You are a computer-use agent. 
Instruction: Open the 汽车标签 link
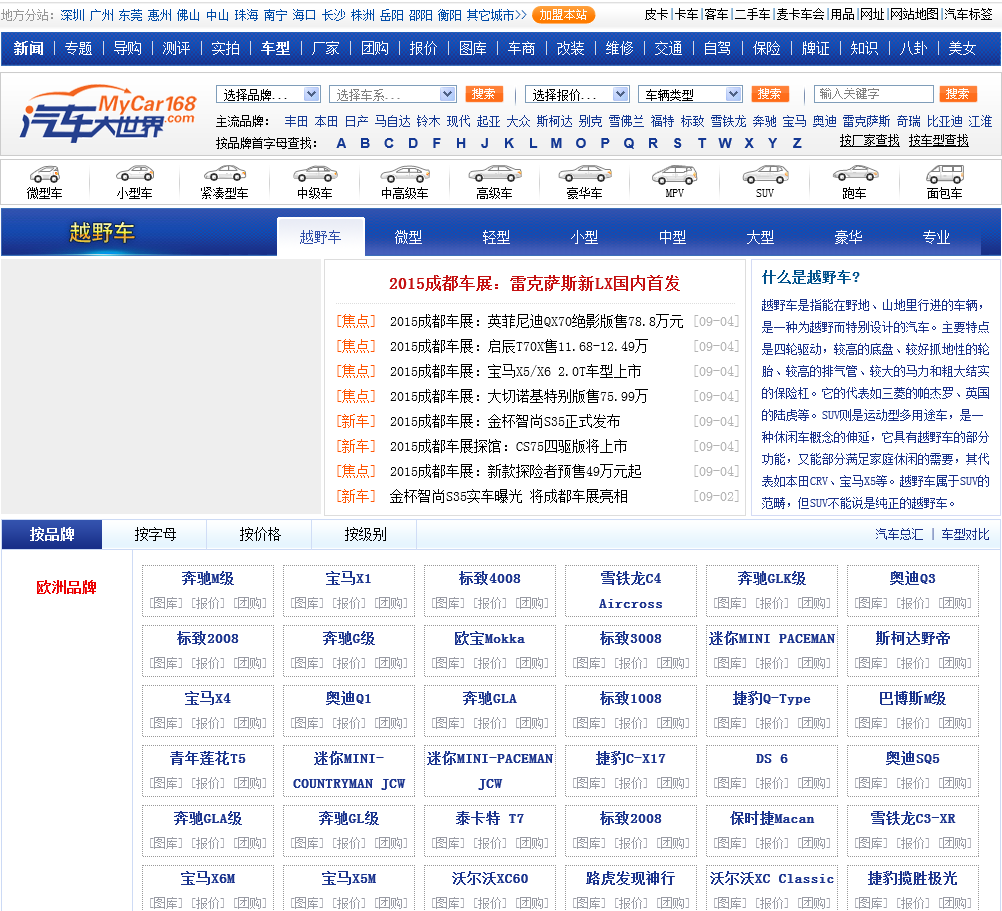(967, 14)
